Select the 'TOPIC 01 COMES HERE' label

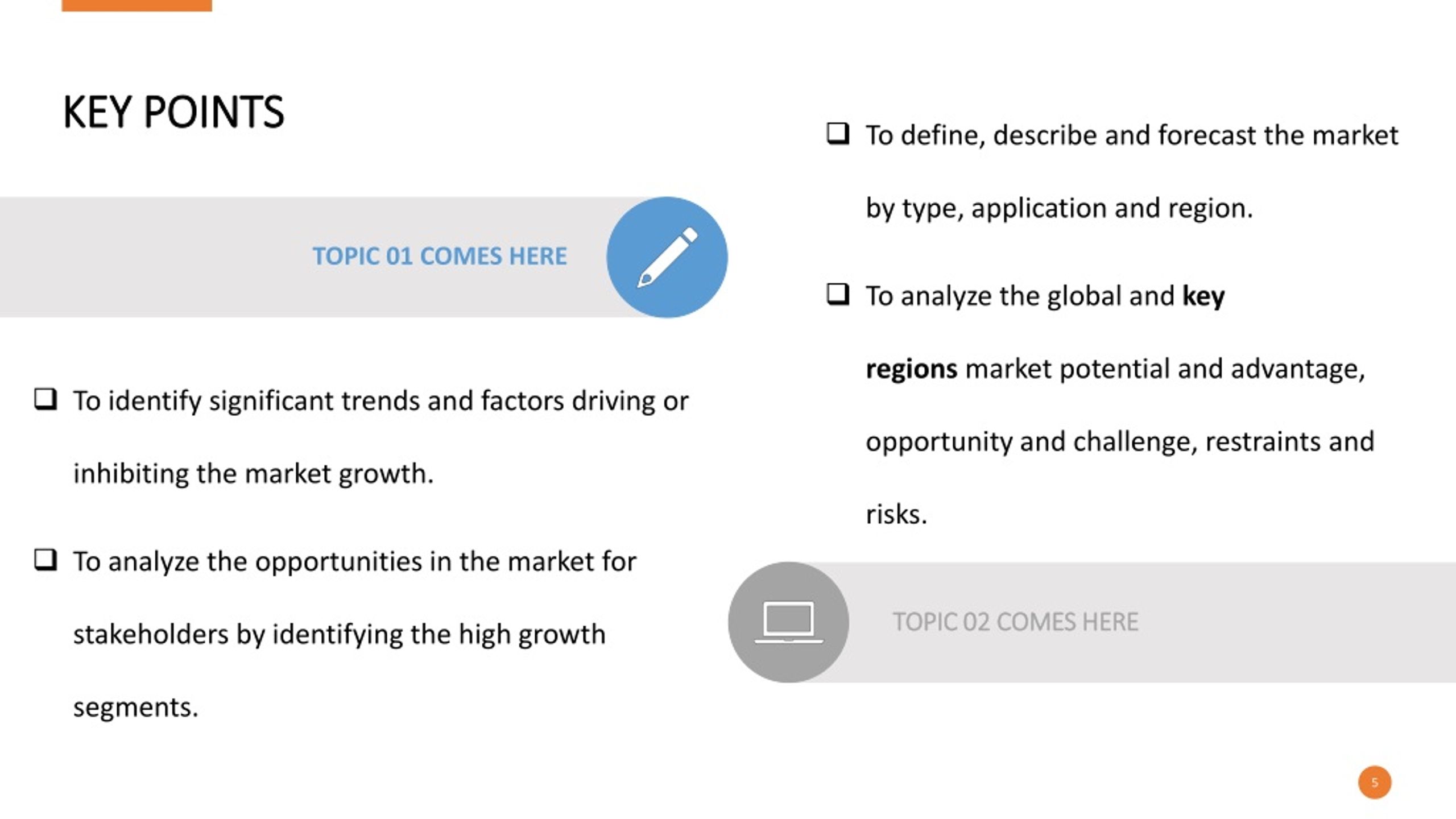(x=440, y=257)
